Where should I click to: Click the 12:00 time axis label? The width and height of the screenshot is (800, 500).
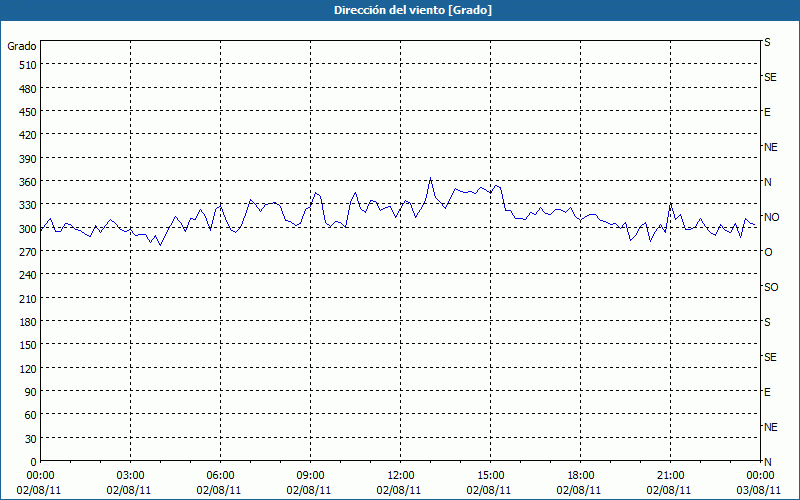[401, 476]
